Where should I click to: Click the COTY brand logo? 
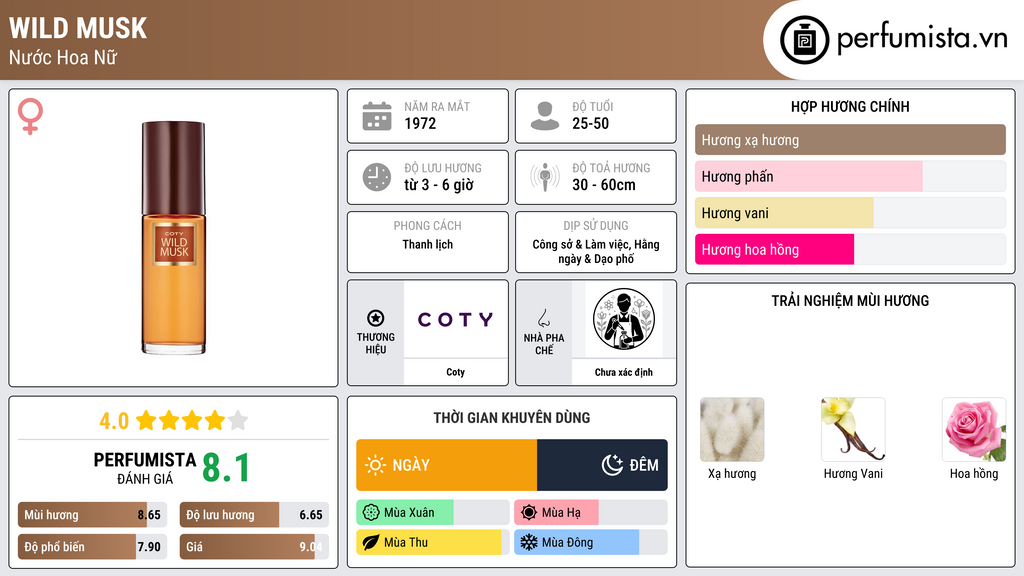(455, 319)
